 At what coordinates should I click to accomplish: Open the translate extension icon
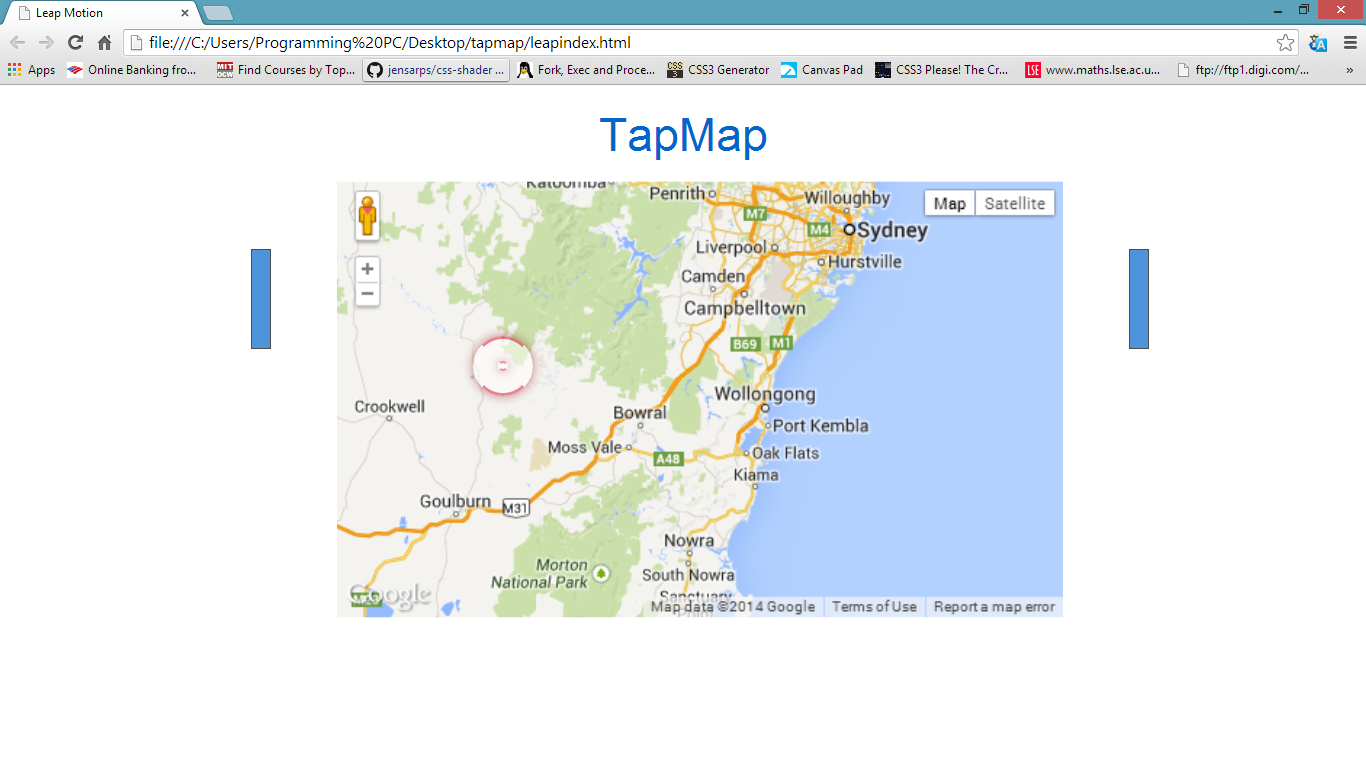(x=1318, y=43)
